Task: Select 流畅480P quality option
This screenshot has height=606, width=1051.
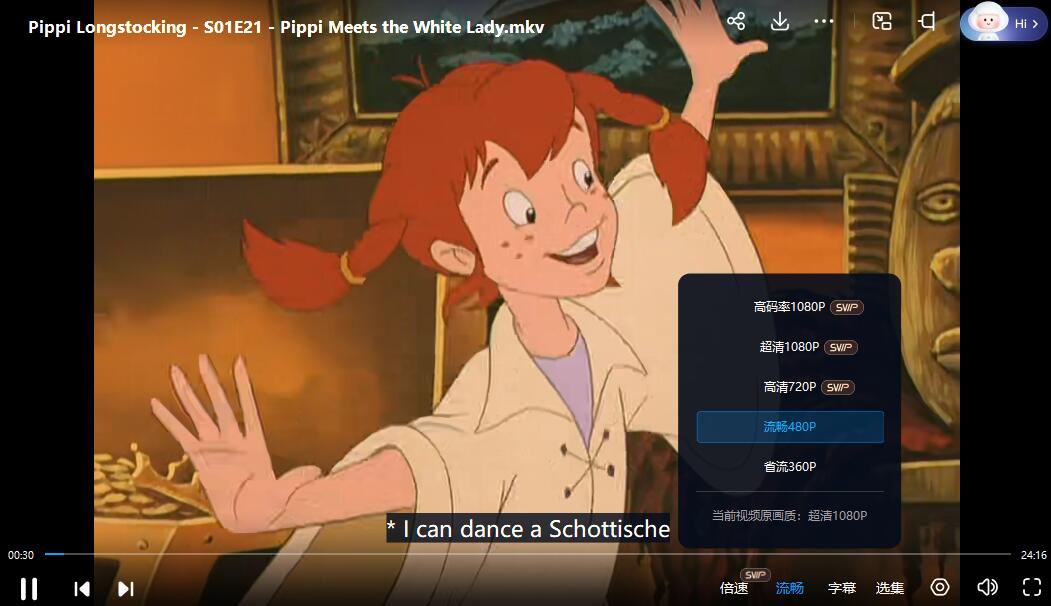Action: pyautogui.click(x=790, y=427)
